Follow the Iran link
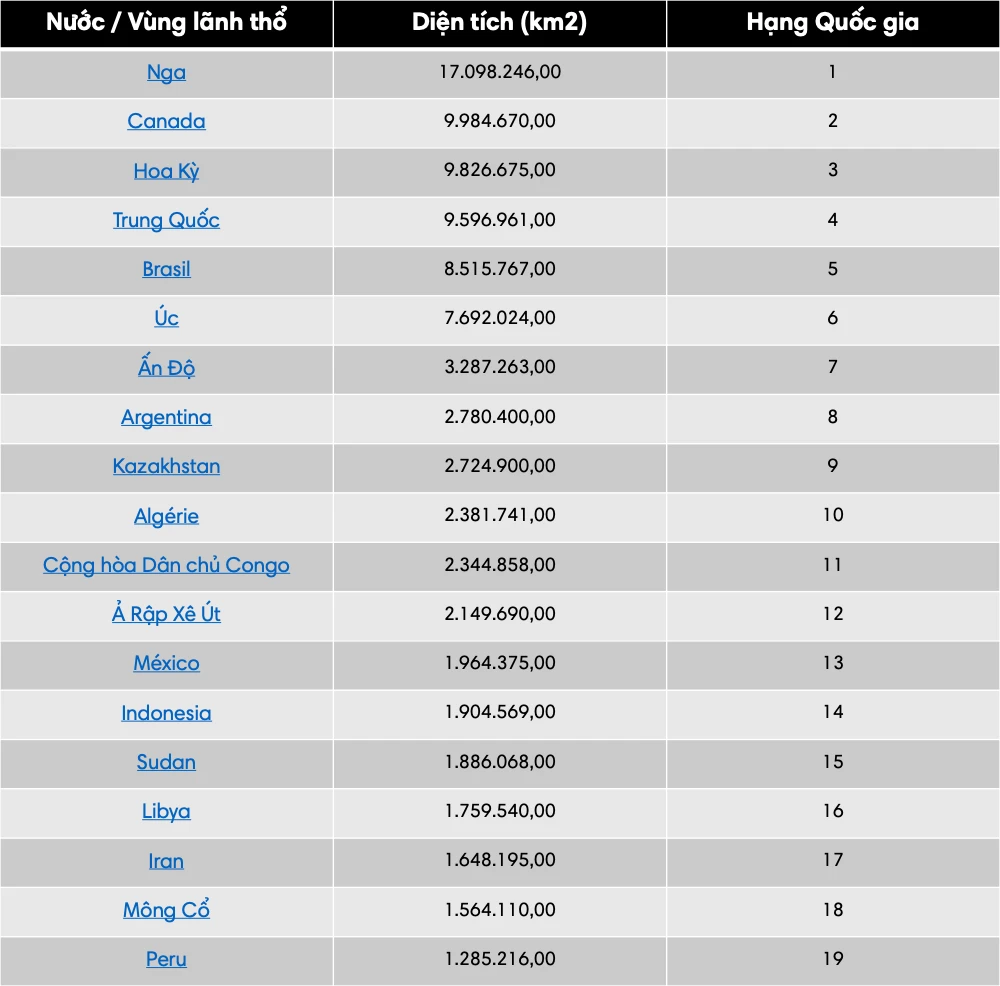 166,861
